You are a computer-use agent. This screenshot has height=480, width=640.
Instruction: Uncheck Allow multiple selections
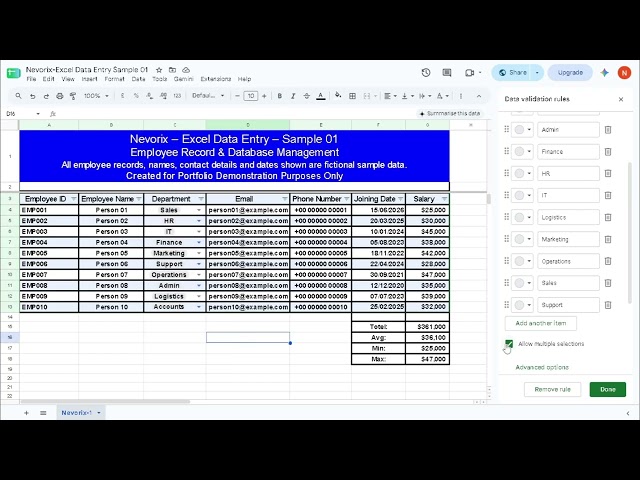pyautogui.click(x=509, y=344)
